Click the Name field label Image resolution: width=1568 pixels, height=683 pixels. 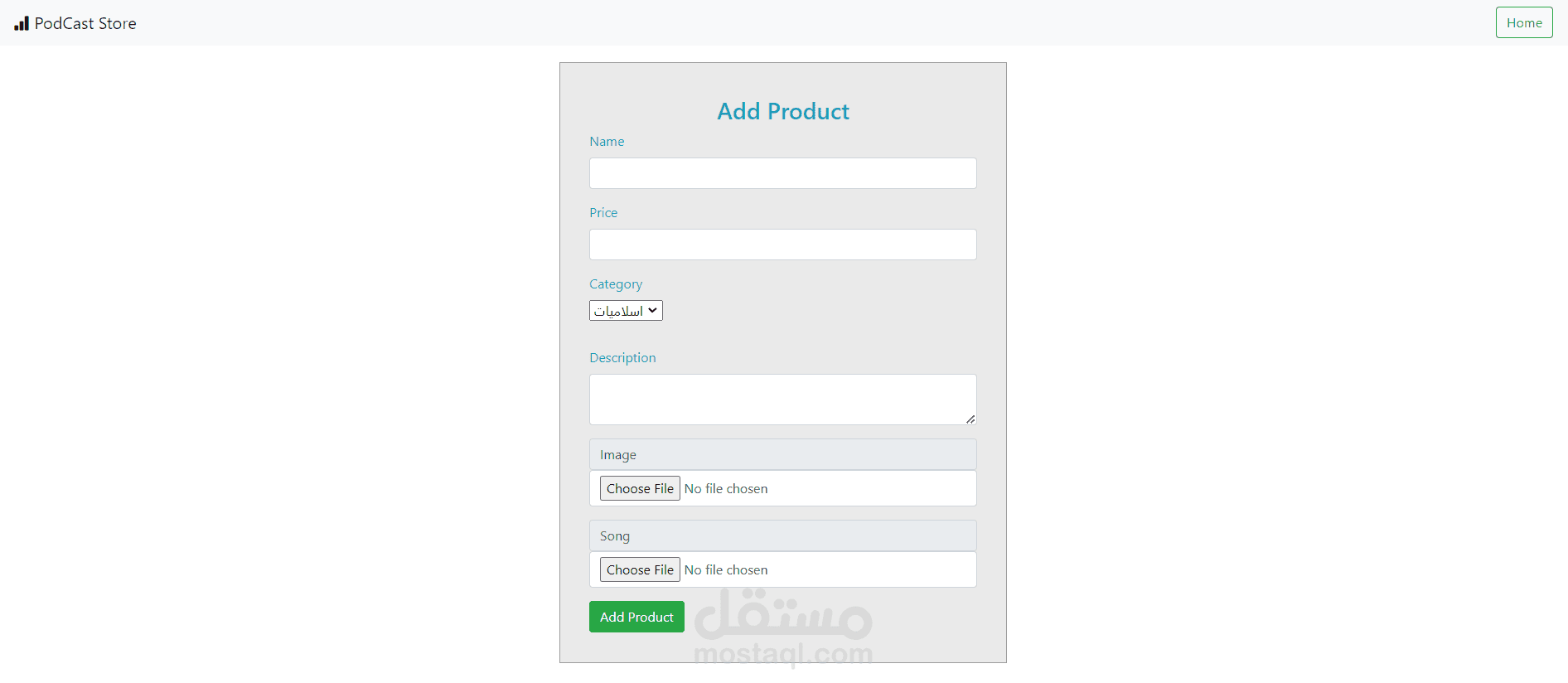pos(607,142)
